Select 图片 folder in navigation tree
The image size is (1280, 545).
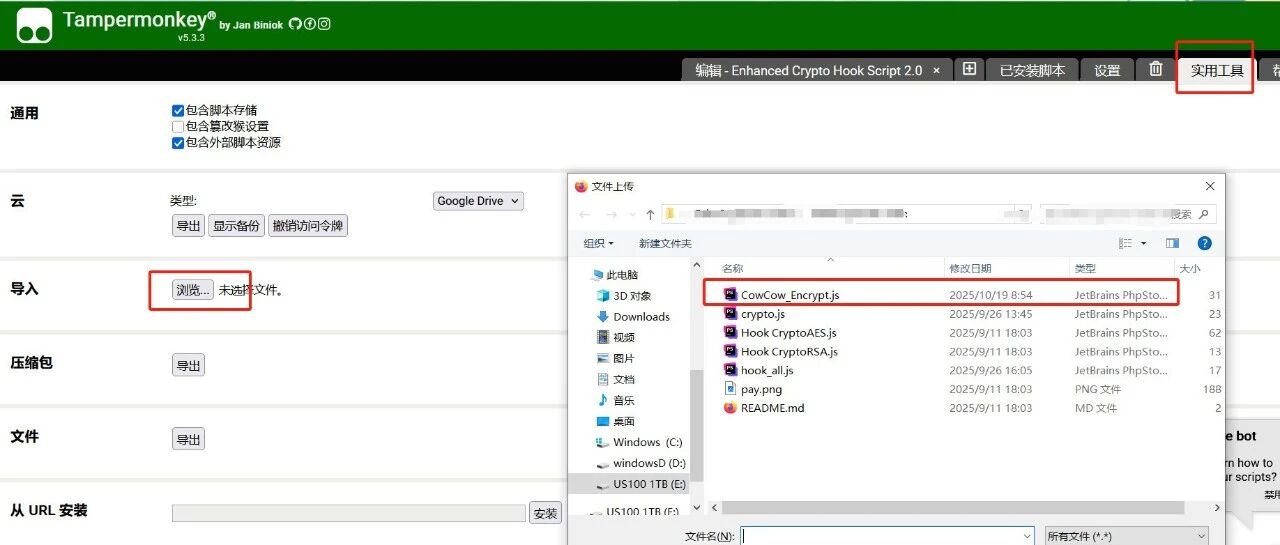click(x=615, y=359)
